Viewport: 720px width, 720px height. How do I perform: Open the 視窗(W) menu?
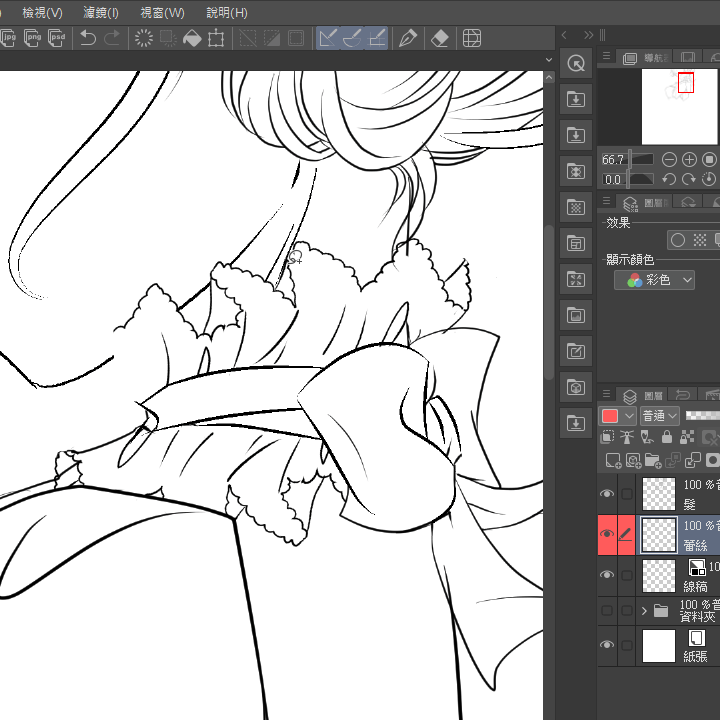pyautogui.click(x=162, y=12)
